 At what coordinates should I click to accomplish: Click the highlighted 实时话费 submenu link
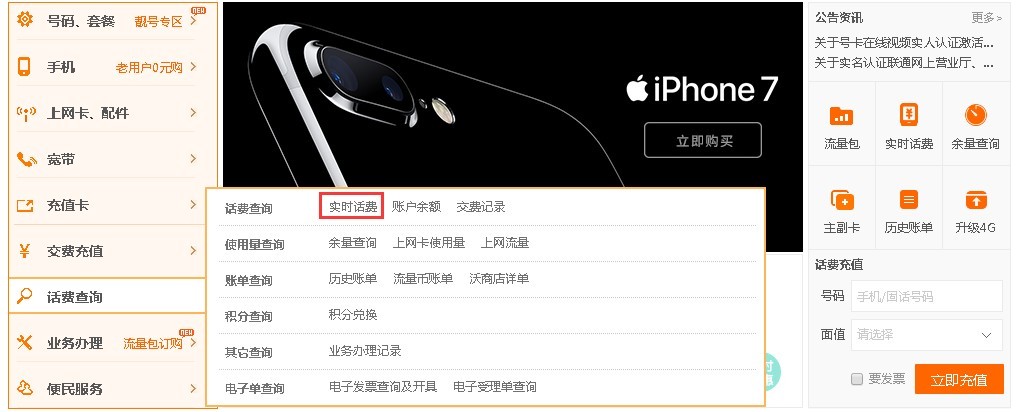click(x=352, y=207)
